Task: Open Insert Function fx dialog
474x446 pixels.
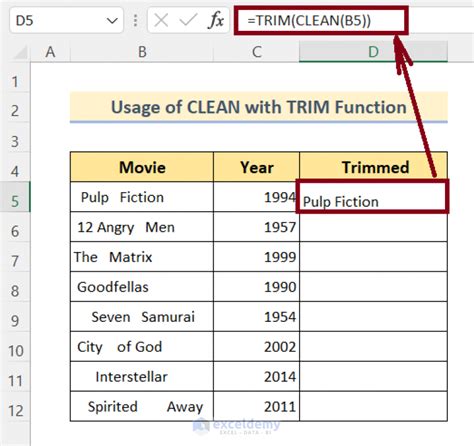Action: click(x=216, y=21)
